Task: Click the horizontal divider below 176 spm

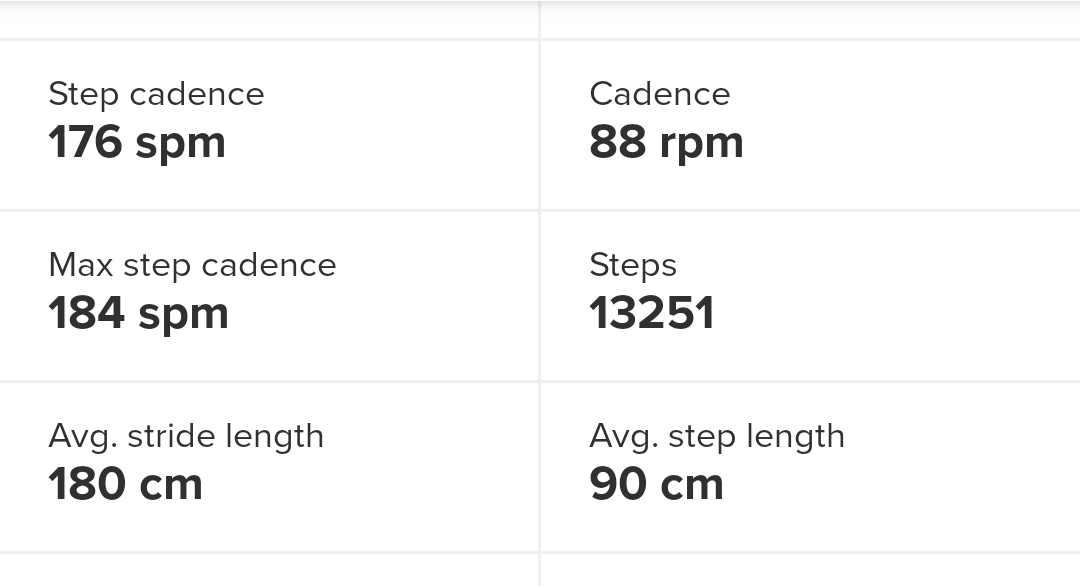Action: point(268,211)
